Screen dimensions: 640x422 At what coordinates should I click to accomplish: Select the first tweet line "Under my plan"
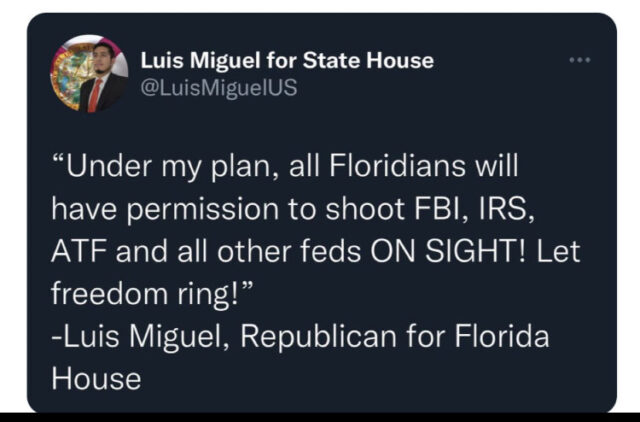pos(285,167)
